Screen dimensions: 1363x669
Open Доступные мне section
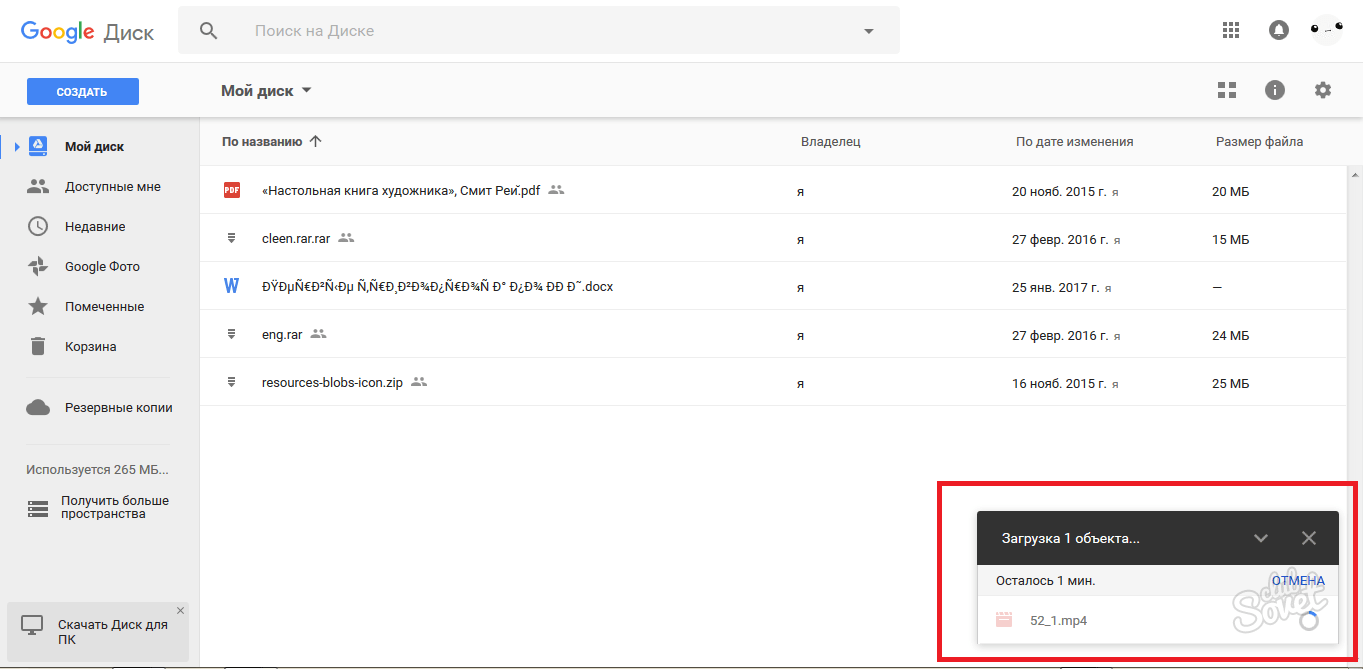tap(112, 187)
